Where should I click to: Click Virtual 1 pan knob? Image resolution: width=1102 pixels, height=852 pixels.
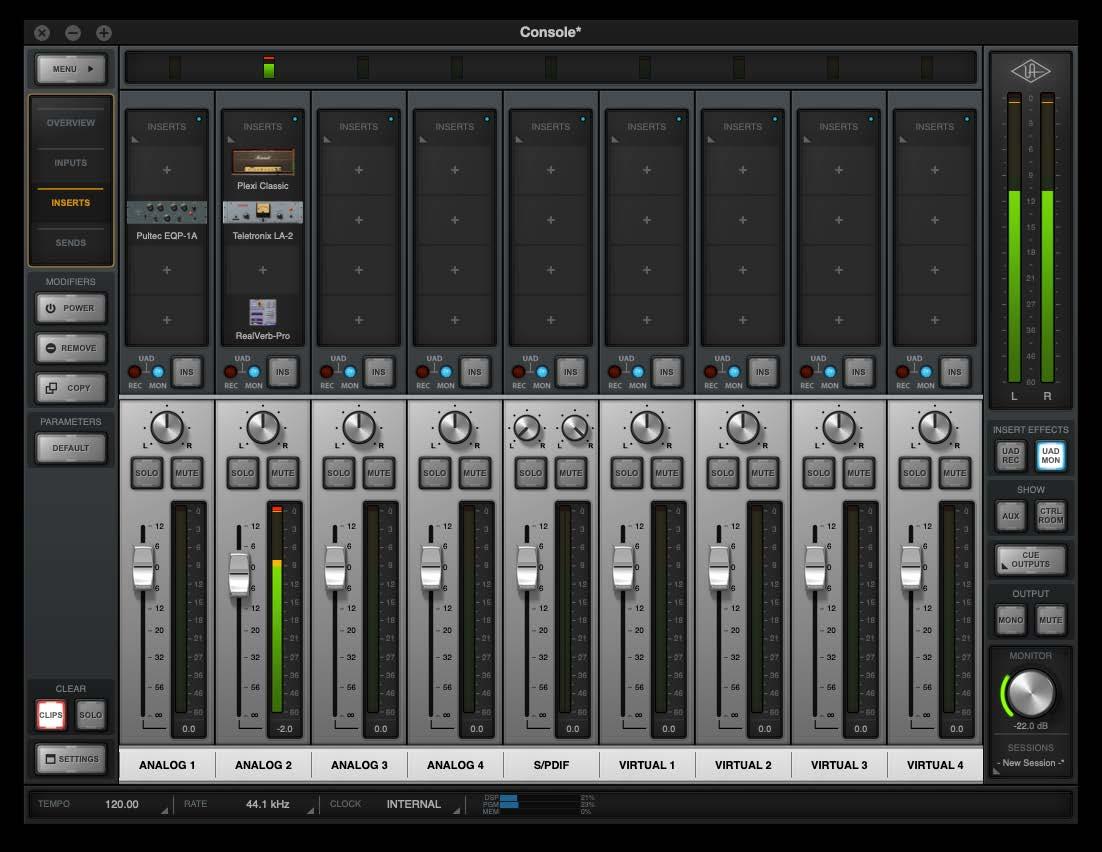point(647,427)
